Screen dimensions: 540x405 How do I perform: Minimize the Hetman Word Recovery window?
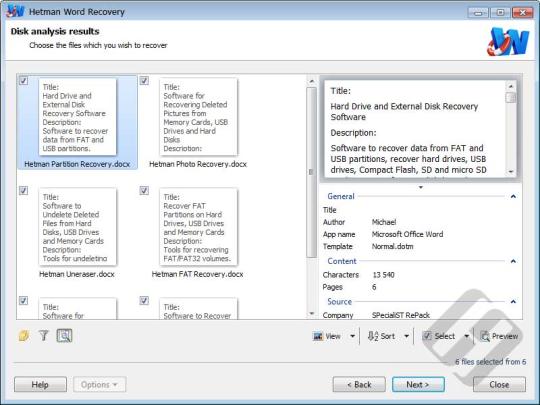tap(478, 13)
